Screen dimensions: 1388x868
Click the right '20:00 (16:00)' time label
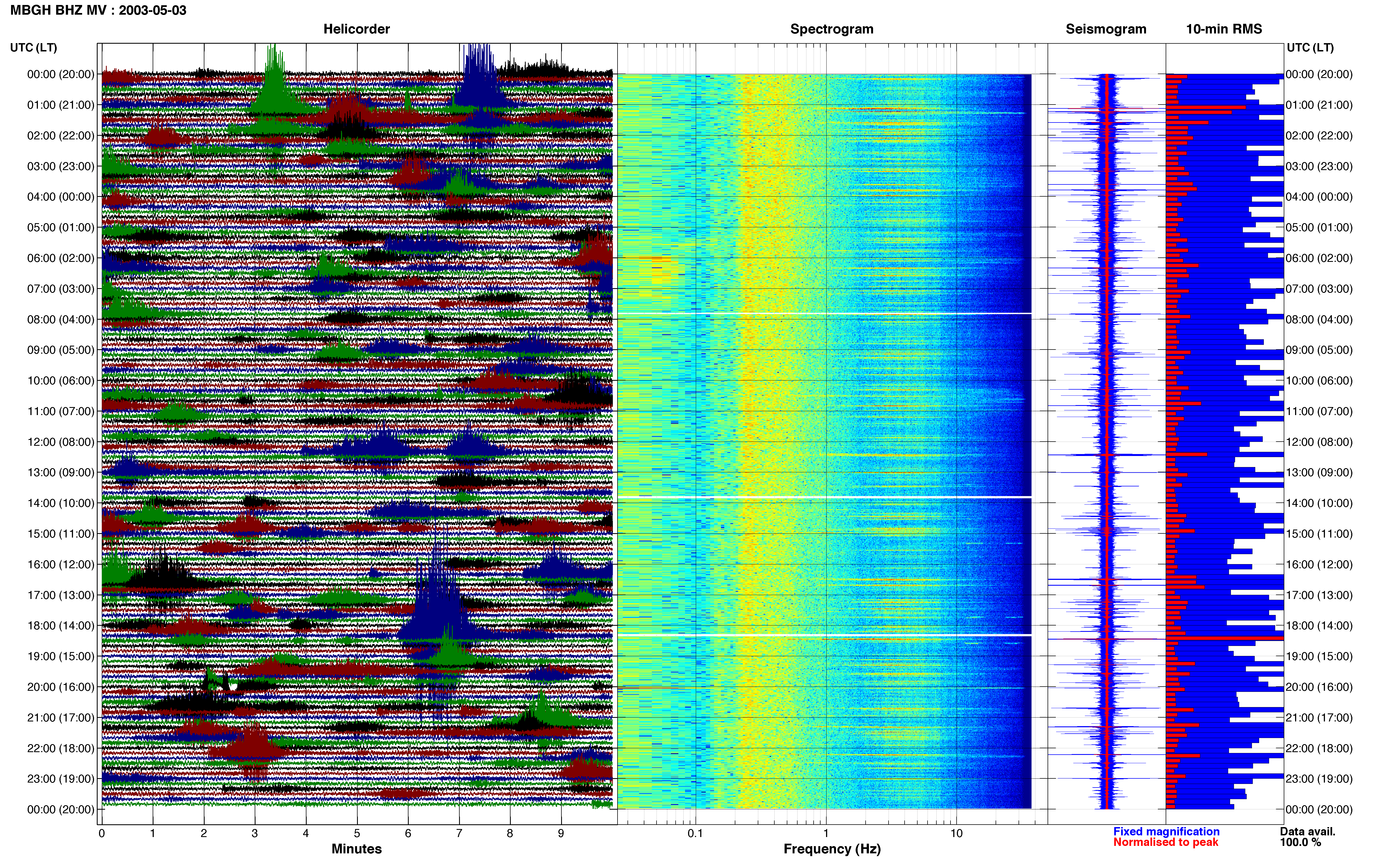coord(1319,687)
